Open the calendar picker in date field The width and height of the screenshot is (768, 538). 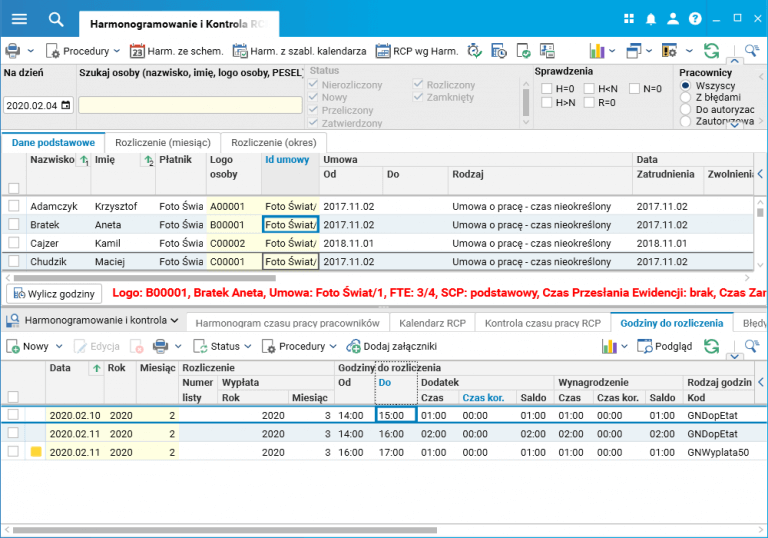click(x=66, y=105)
